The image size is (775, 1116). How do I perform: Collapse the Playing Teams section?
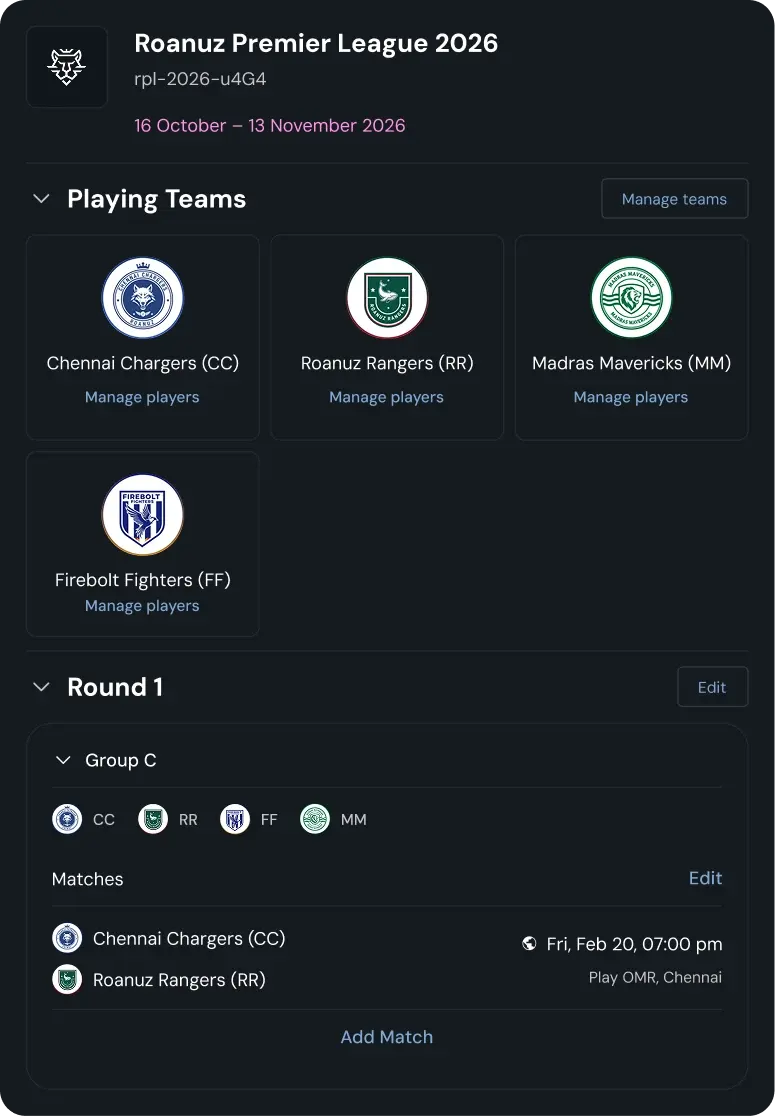pos(41,198)
